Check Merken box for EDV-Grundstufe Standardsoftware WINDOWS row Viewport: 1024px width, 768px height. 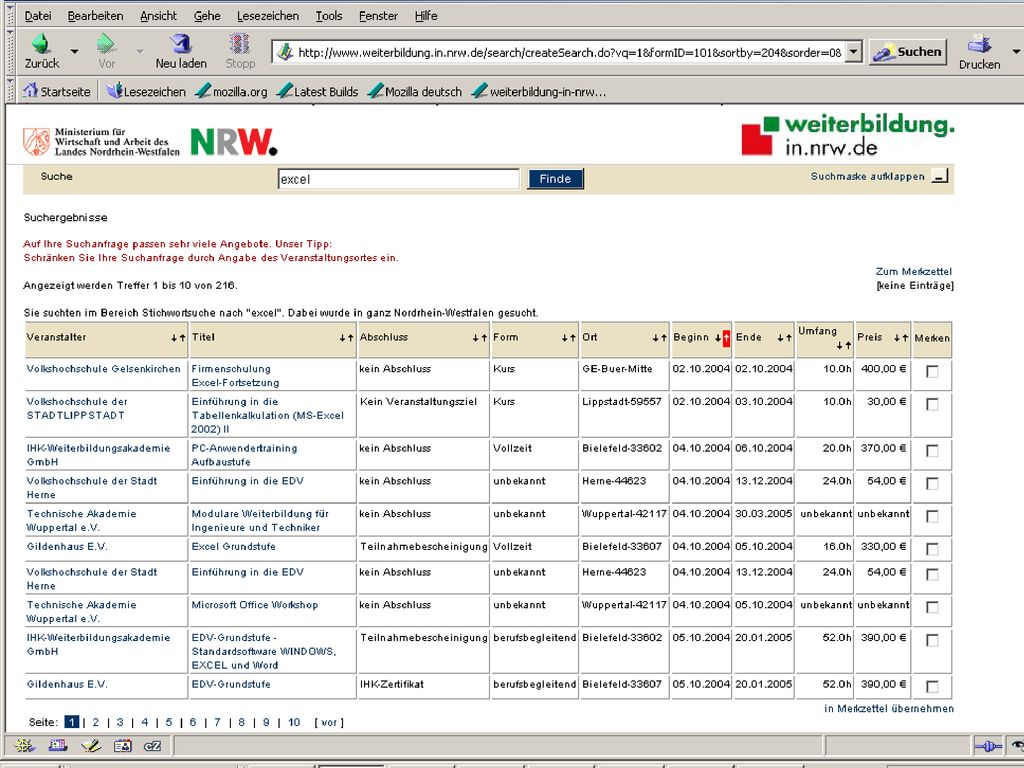pos(933,640)
